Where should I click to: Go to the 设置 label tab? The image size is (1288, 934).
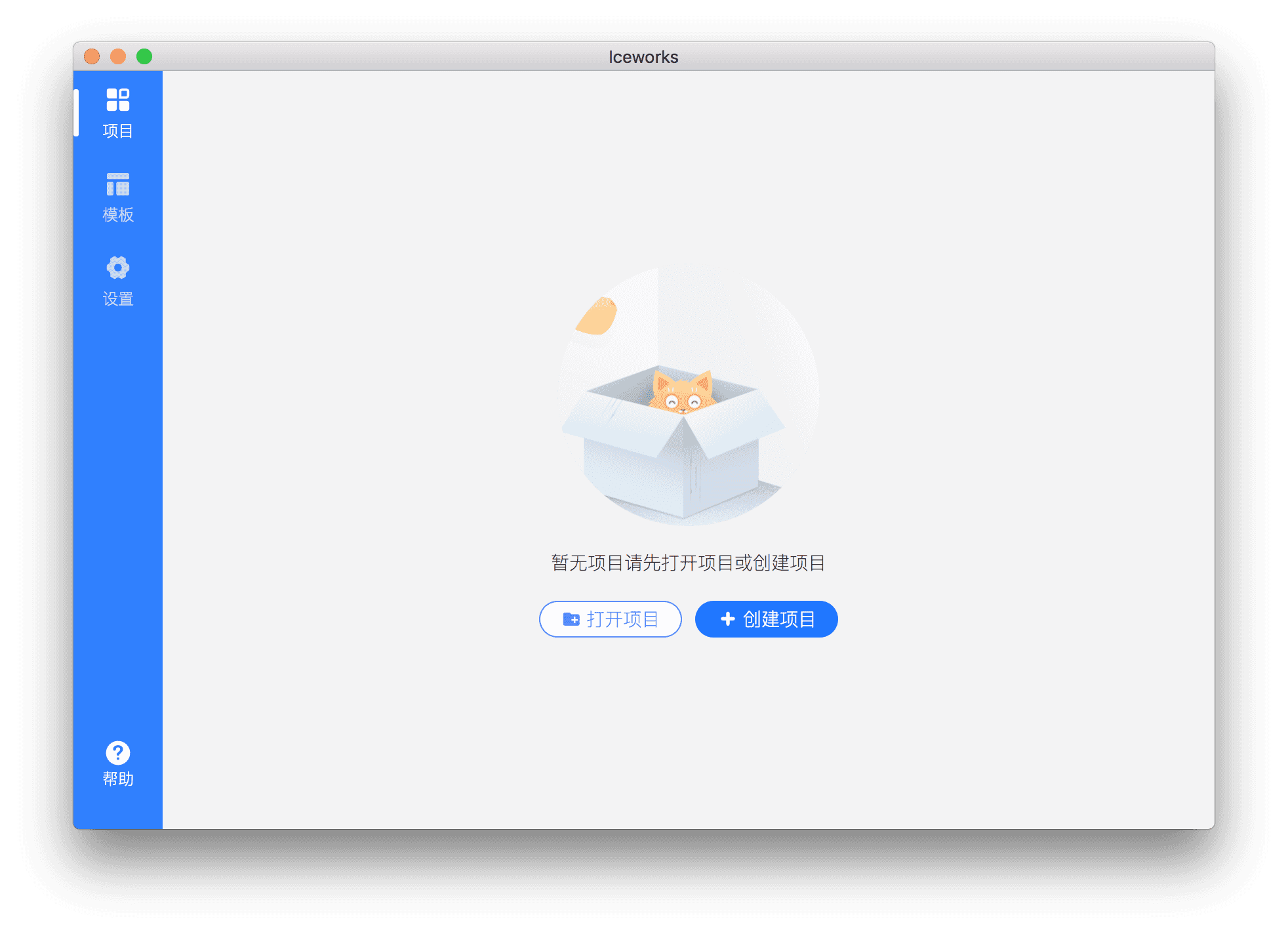[x=118, y=298]
